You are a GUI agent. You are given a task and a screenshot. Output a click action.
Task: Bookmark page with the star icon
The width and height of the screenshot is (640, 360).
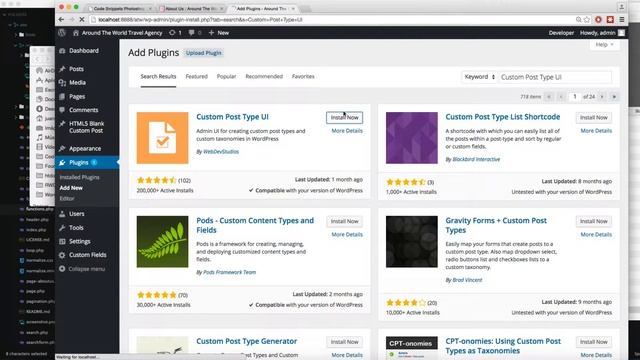pyautogui.click(x=587, y=20)
